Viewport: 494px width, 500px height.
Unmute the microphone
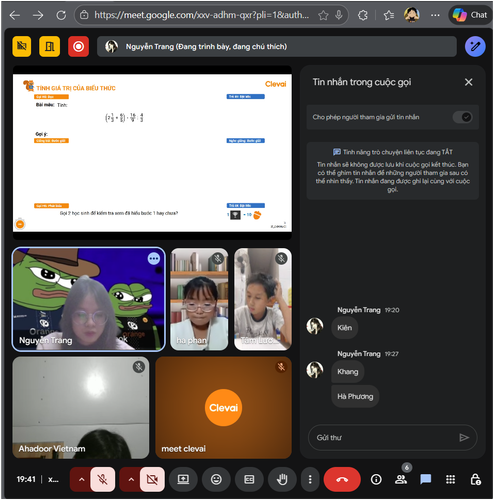(103, 479)
